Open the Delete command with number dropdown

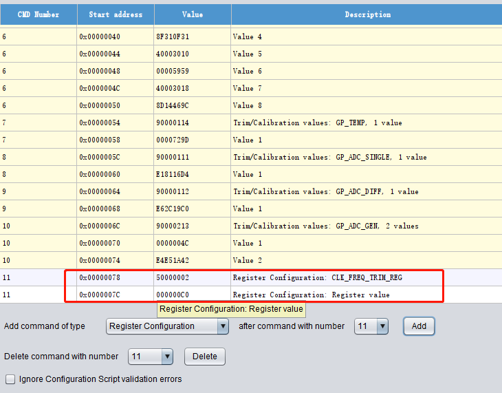point(151,357)
